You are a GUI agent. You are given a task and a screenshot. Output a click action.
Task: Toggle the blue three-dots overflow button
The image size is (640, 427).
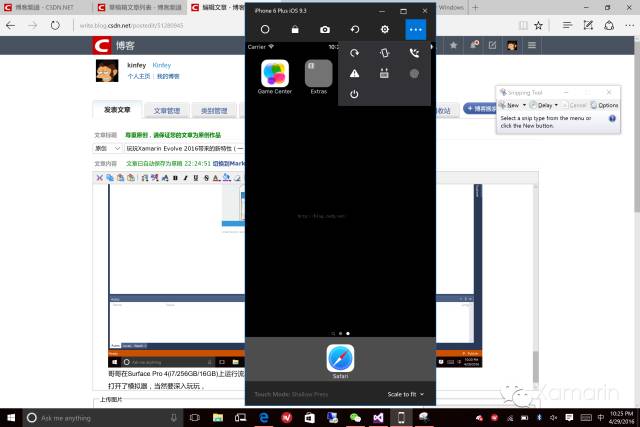416,29
